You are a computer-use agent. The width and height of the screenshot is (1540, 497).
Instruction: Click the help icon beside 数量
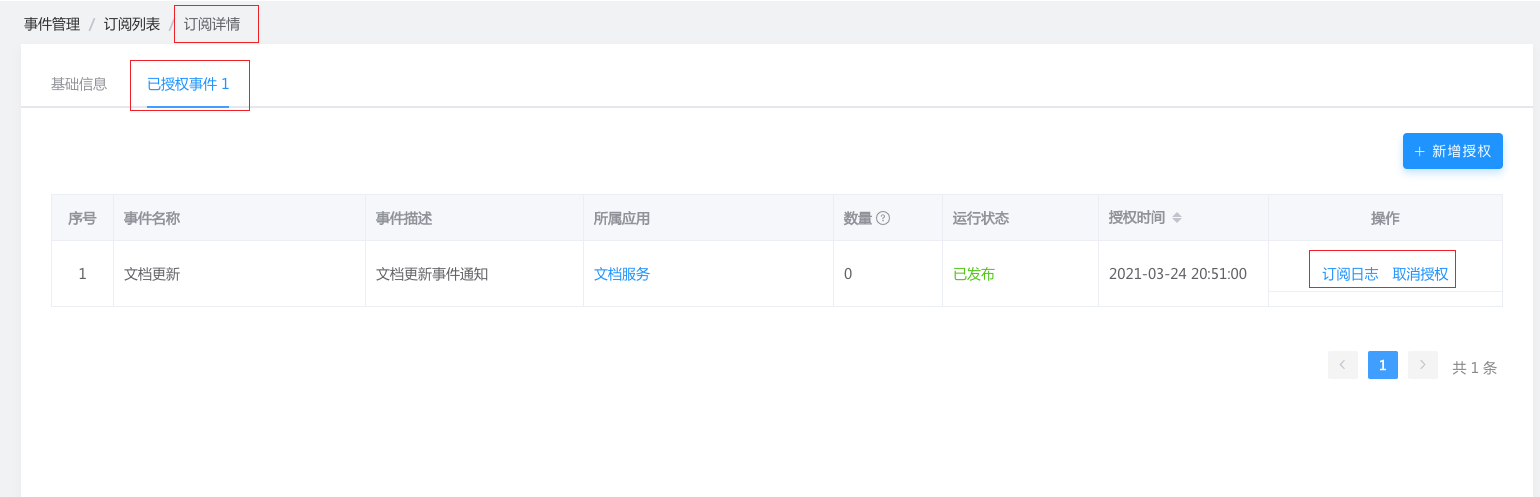[x=883, y=218]
